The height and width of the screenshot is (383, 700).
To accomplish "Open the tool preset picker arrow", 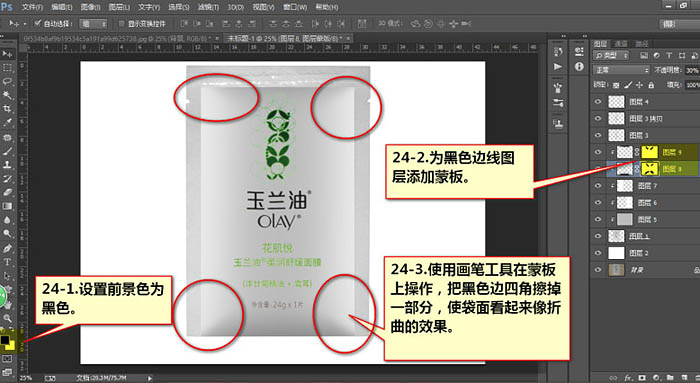I will [25, 24].
